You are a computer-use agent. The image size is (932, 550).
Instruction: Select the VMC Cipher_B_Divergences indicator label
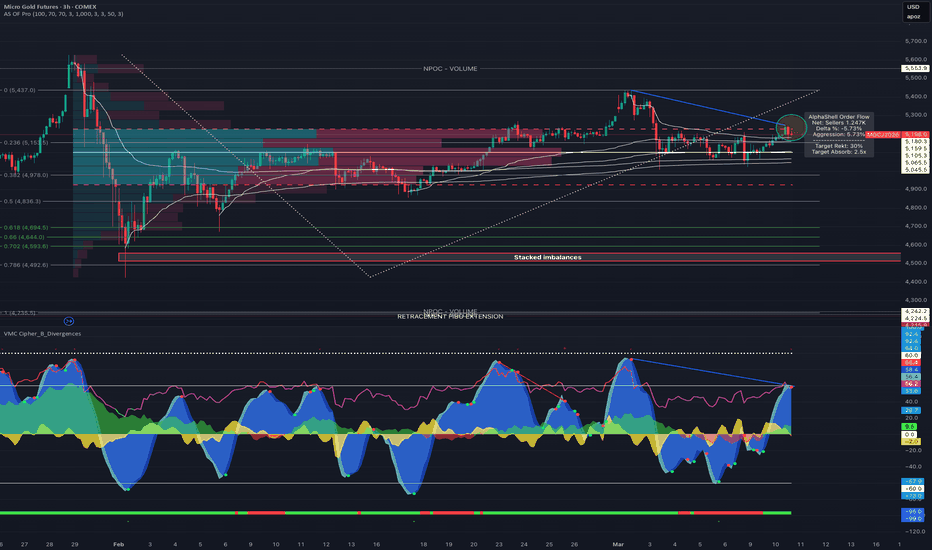point(42,334)
